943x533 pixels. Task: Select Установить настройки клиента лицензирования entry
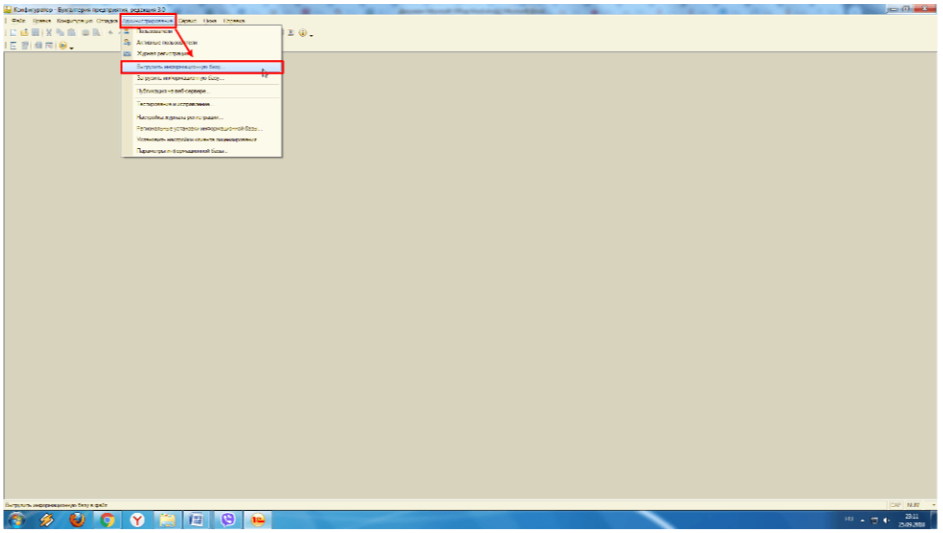click(201, 140)
